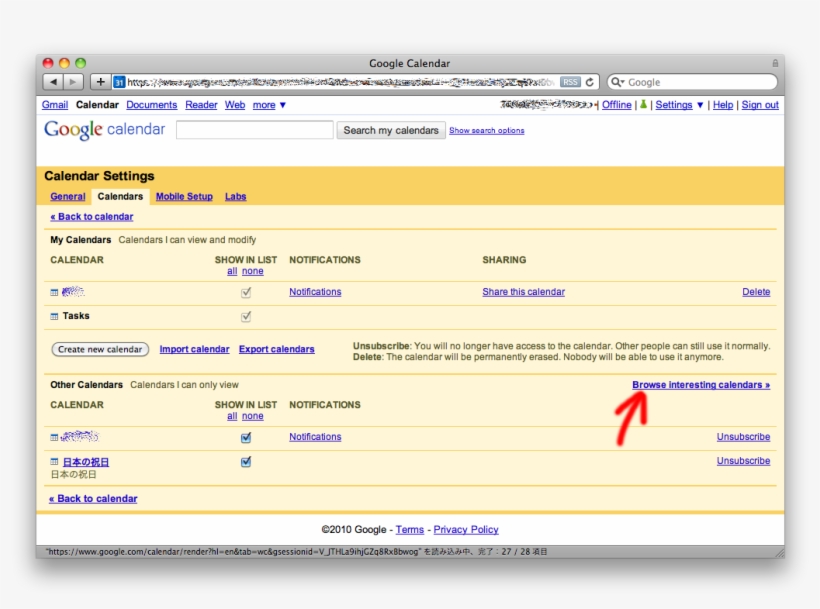Click the Tasks calendar name
This screenshot has height=609, width=820.
(x=76, y=316)
